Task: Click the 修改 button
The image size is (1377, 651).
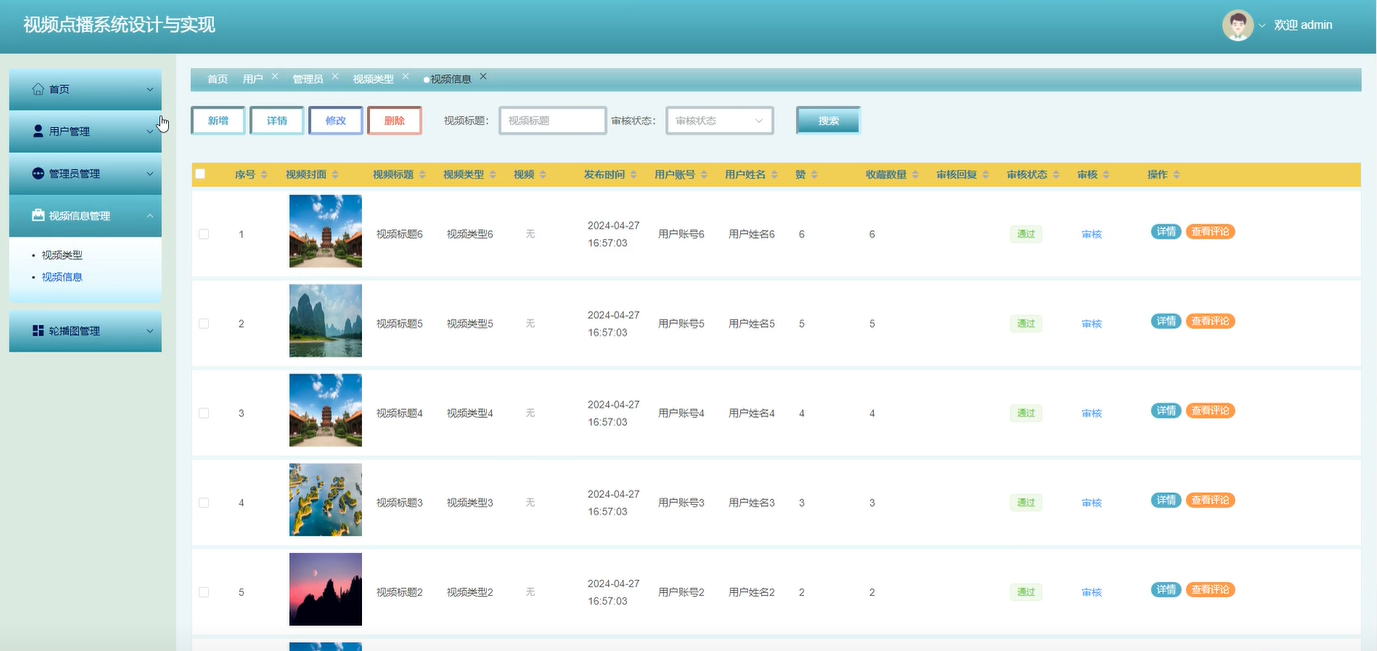Action: (x=336, y=120)
